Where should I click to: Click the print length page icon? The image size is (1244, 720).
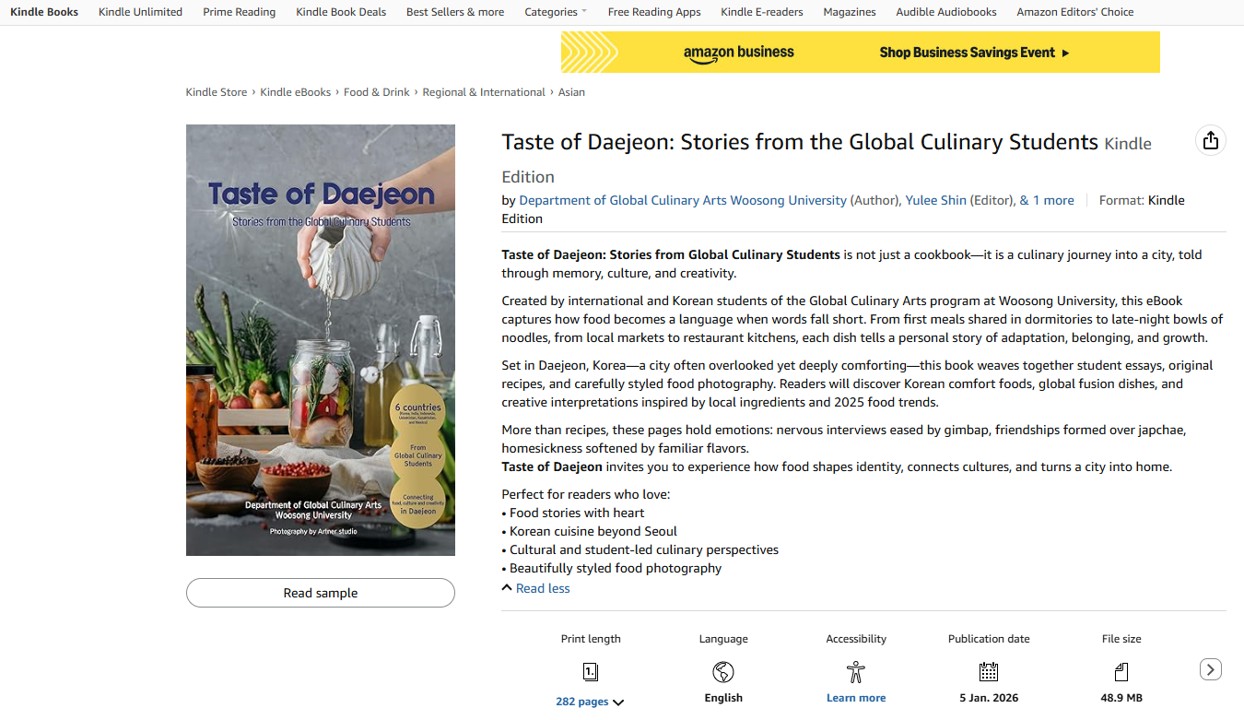pyautogui.click(x=590, y=672)
